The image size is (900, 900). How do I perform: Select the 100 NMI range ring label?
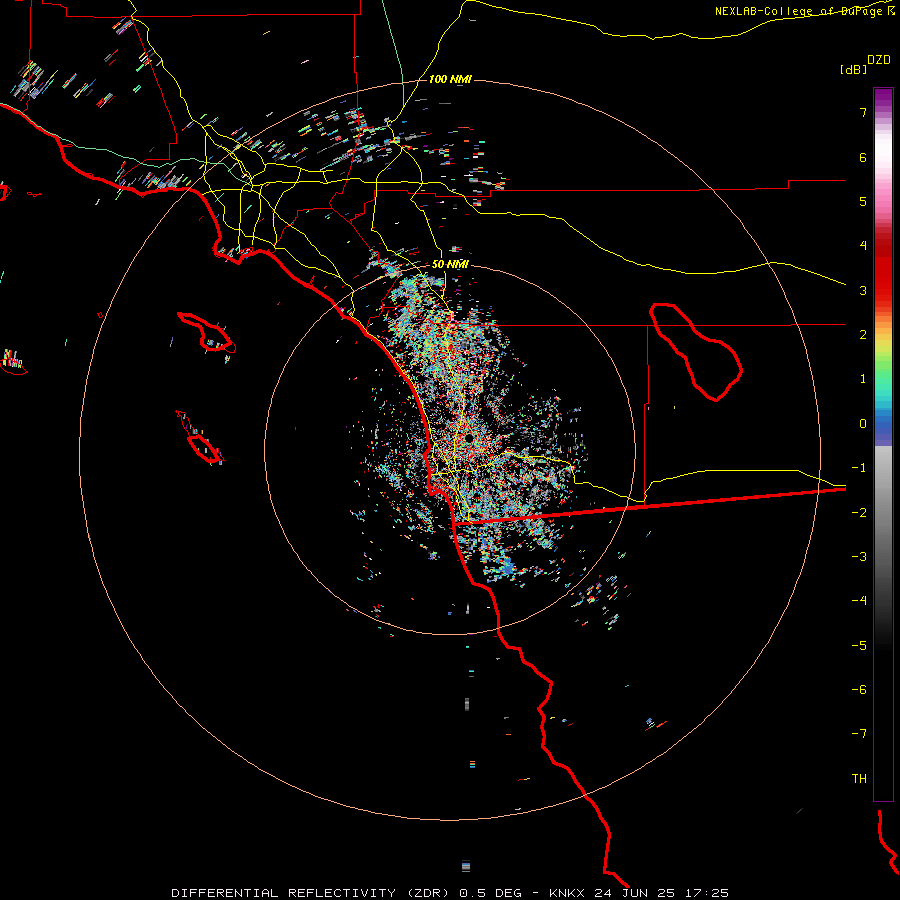(x=450, y=79)
